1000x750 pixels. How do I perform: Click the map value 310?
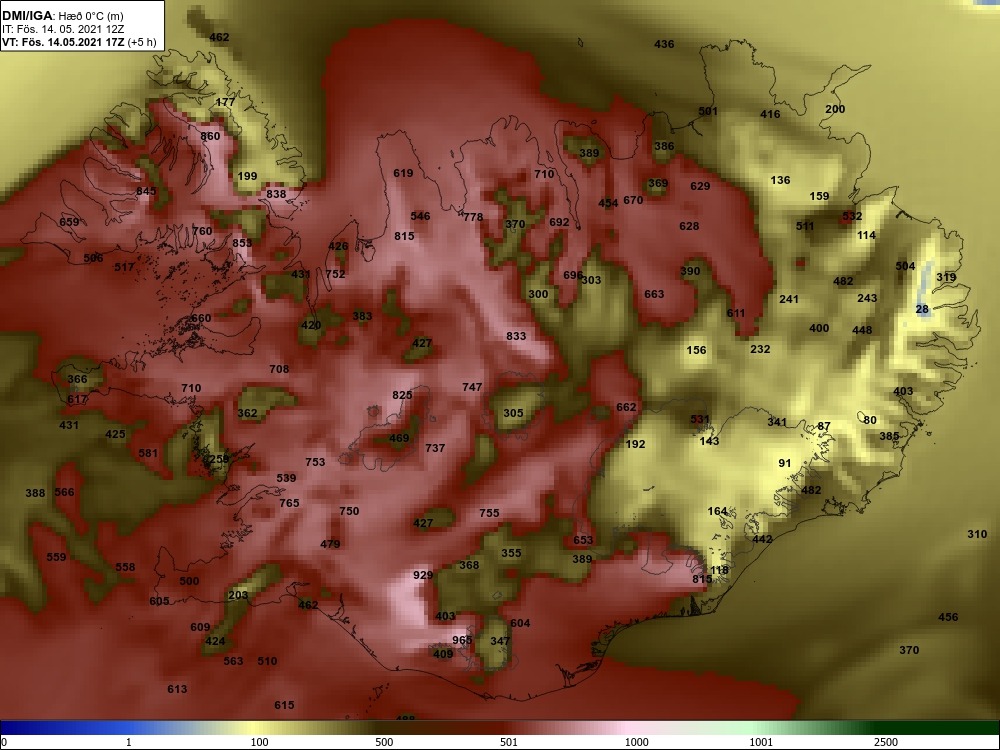click(x=977, y=534)
